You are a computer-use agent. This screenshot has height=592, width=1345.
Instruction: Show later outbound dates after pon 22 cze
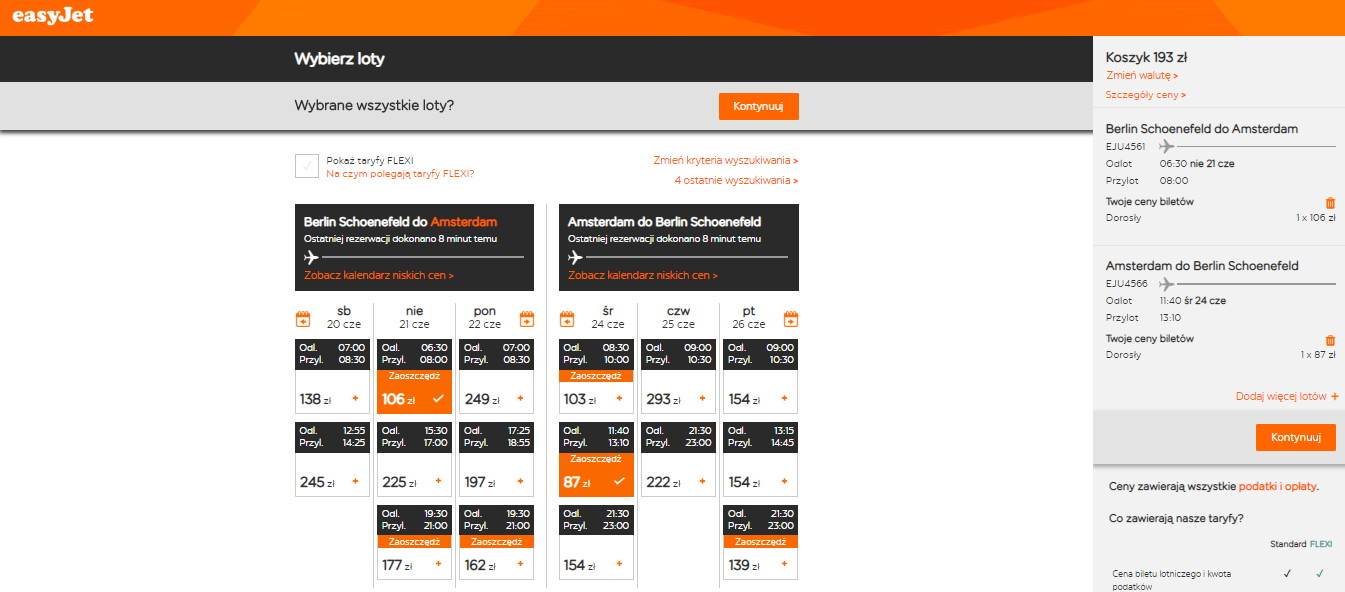tap(526, 320)
